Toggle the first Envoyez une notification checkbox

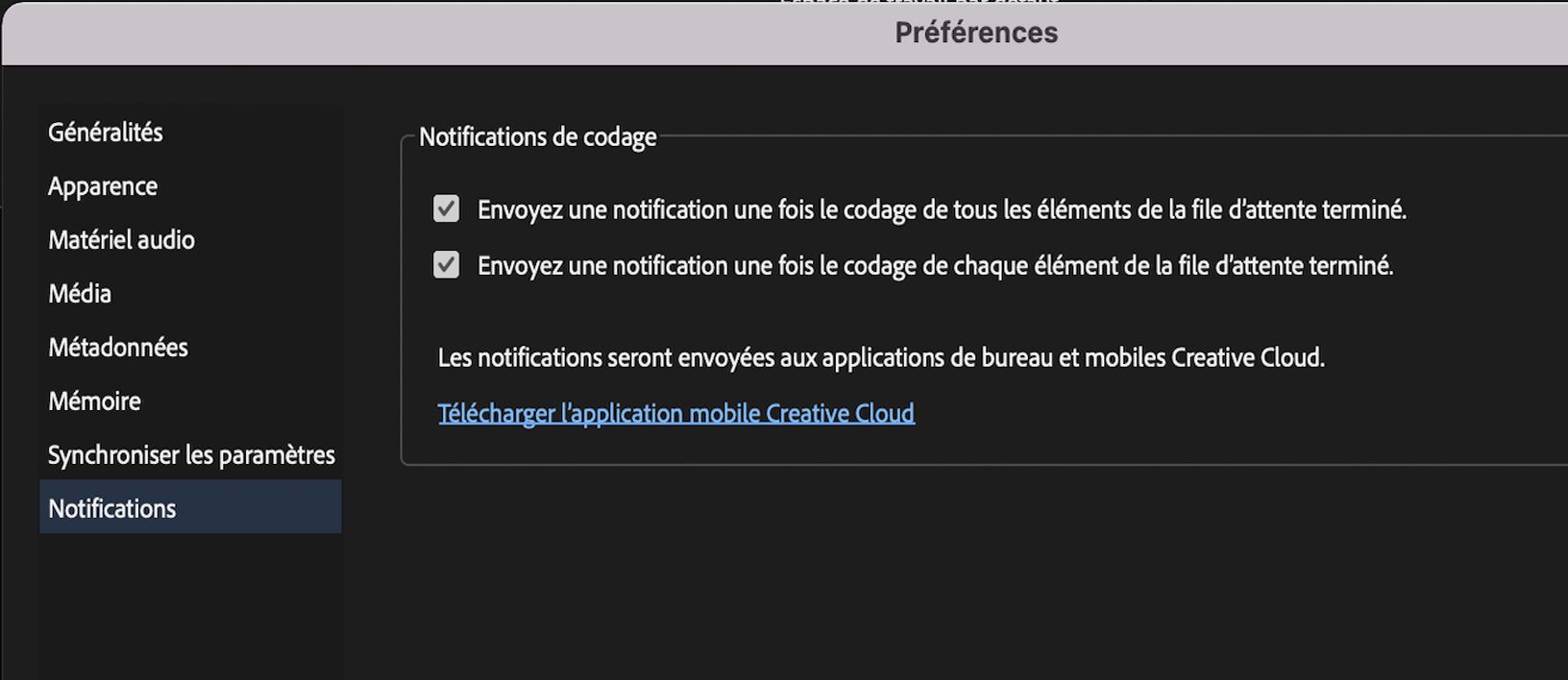pyautogui.click(x=445, y=208)
